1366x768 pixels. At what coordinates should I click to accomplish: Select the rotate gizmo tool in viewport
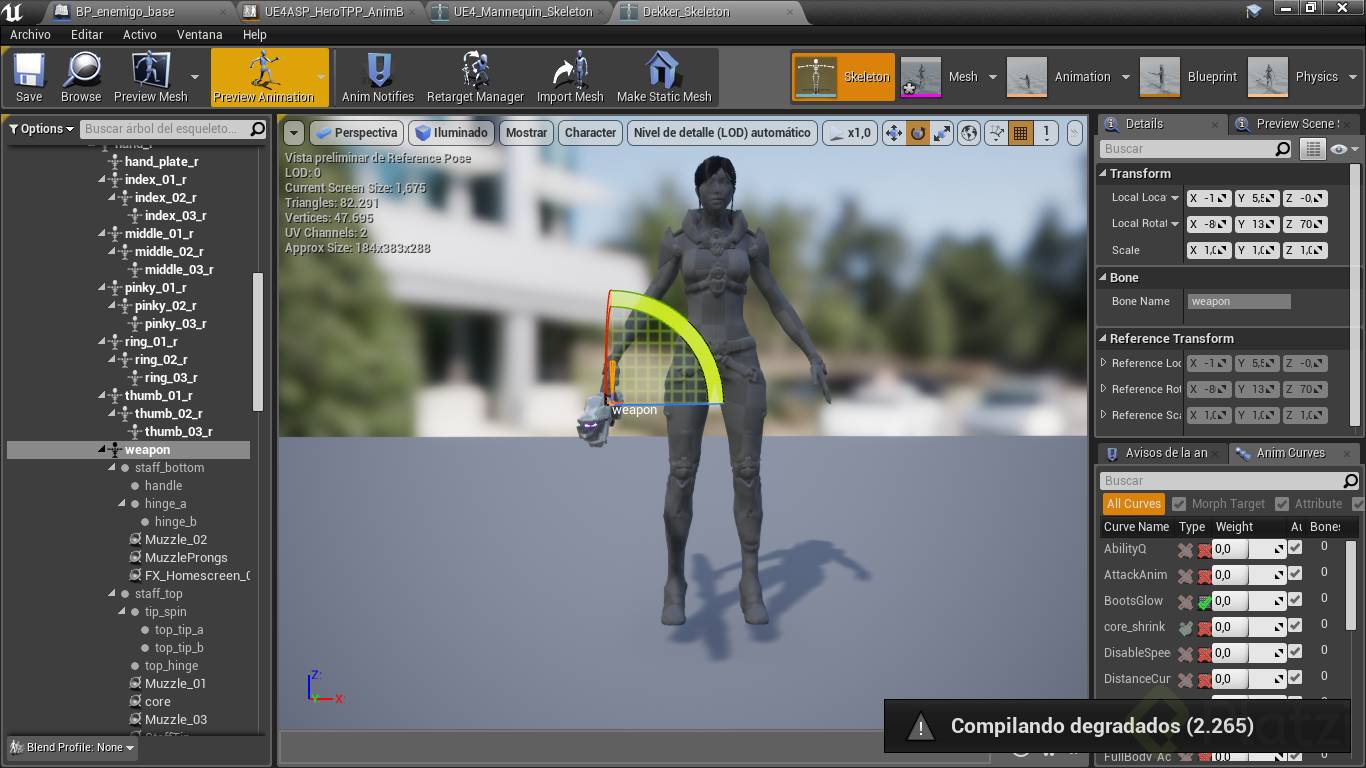pos(917,133)
